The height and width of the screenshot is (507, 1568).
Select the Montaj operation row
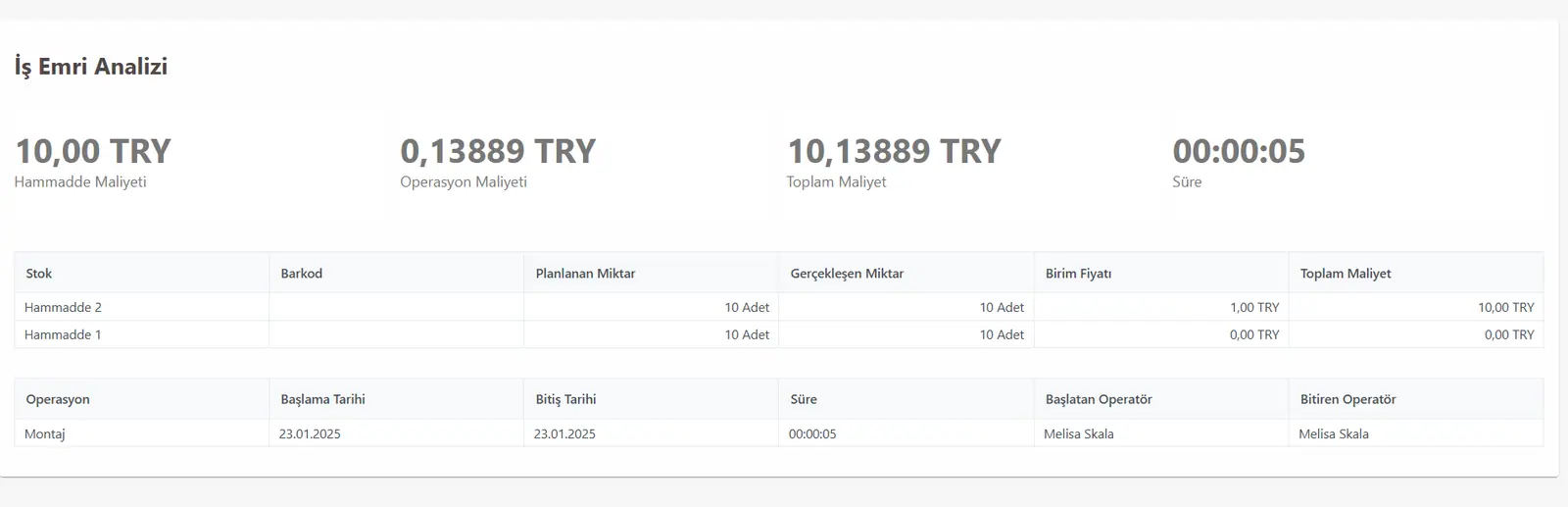pyautogui.click(x=778, y=433)
